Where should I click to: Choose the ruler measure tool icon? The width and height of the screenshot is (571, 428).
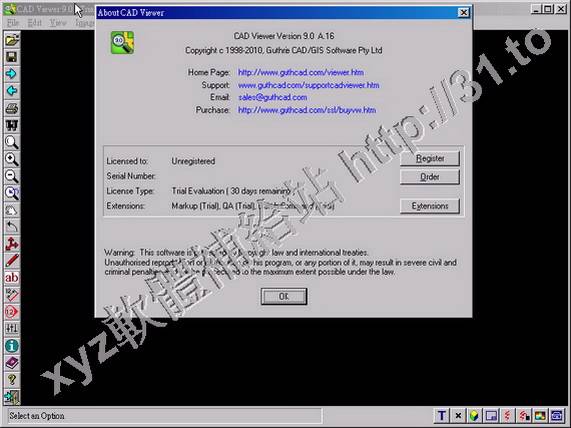tap(12, 295)
